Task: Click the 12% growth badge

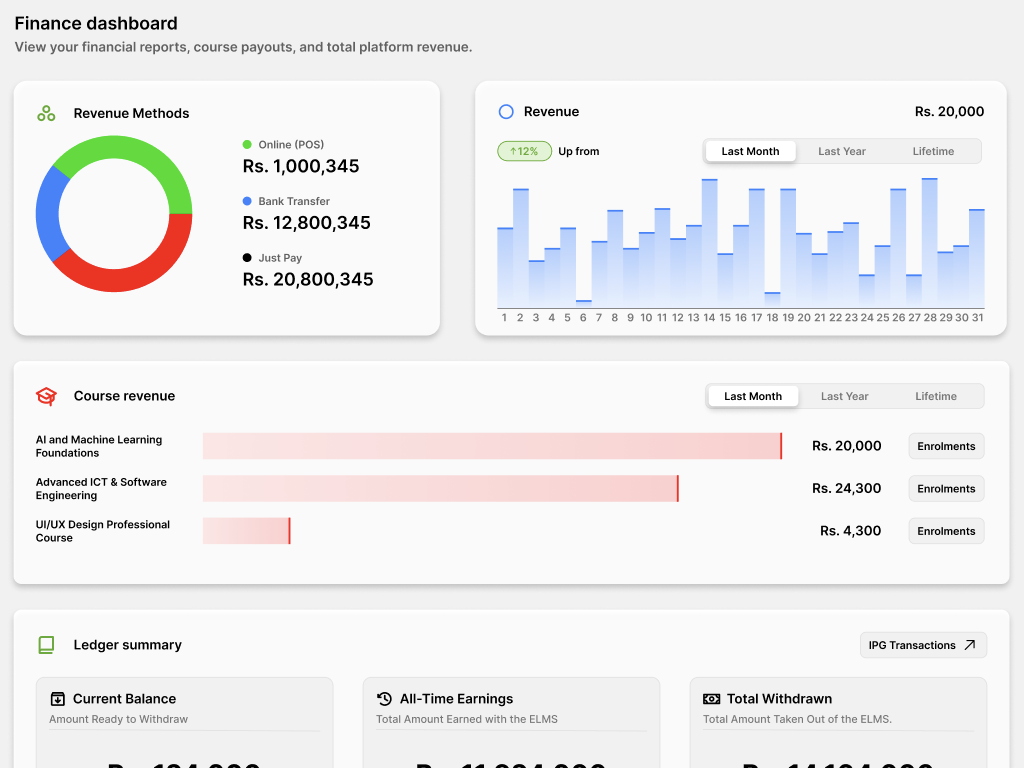Action: (524, 152)
